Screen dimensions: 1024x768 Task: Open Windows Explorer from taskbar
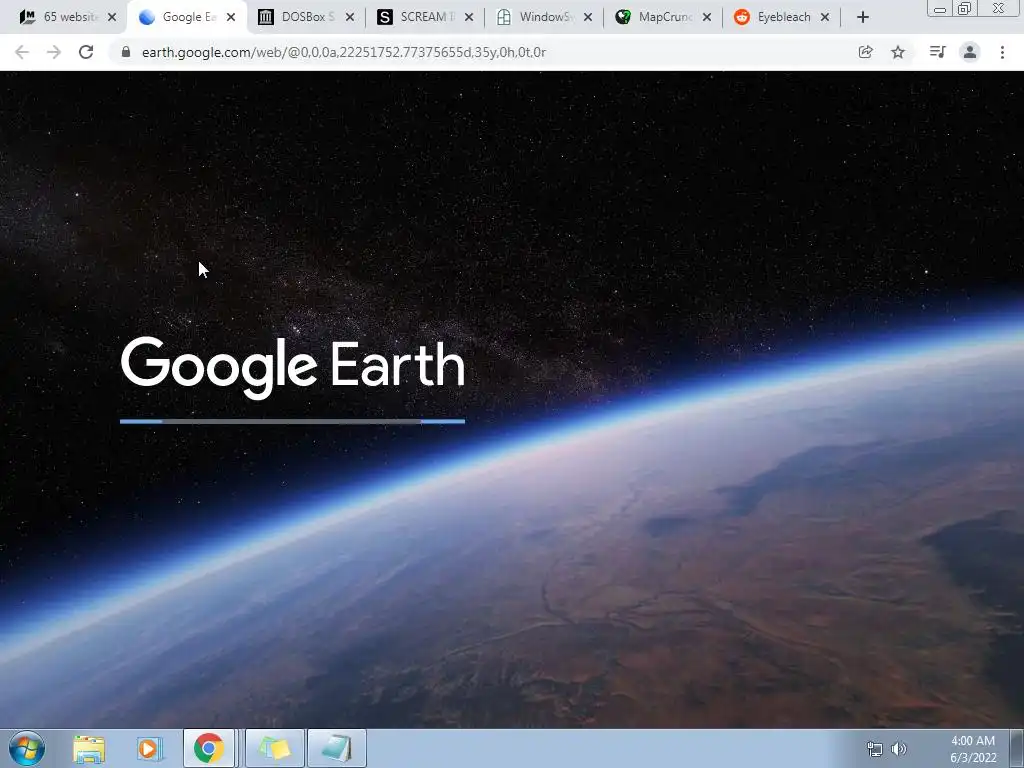tap(89, 749)
